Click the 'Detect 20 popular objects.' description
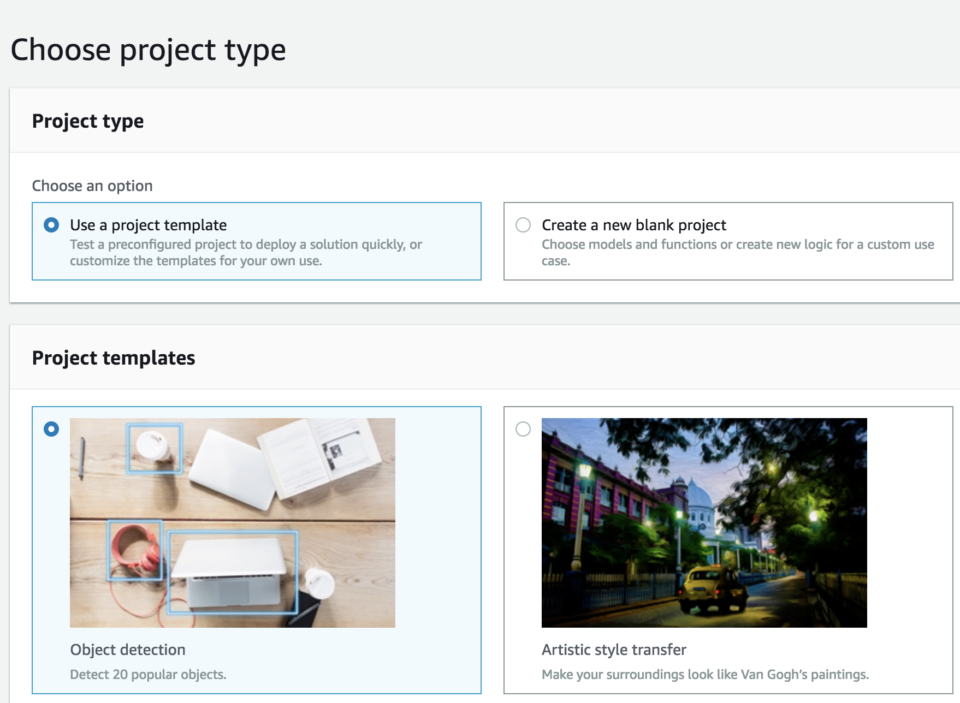 click(x=148, y=674)
